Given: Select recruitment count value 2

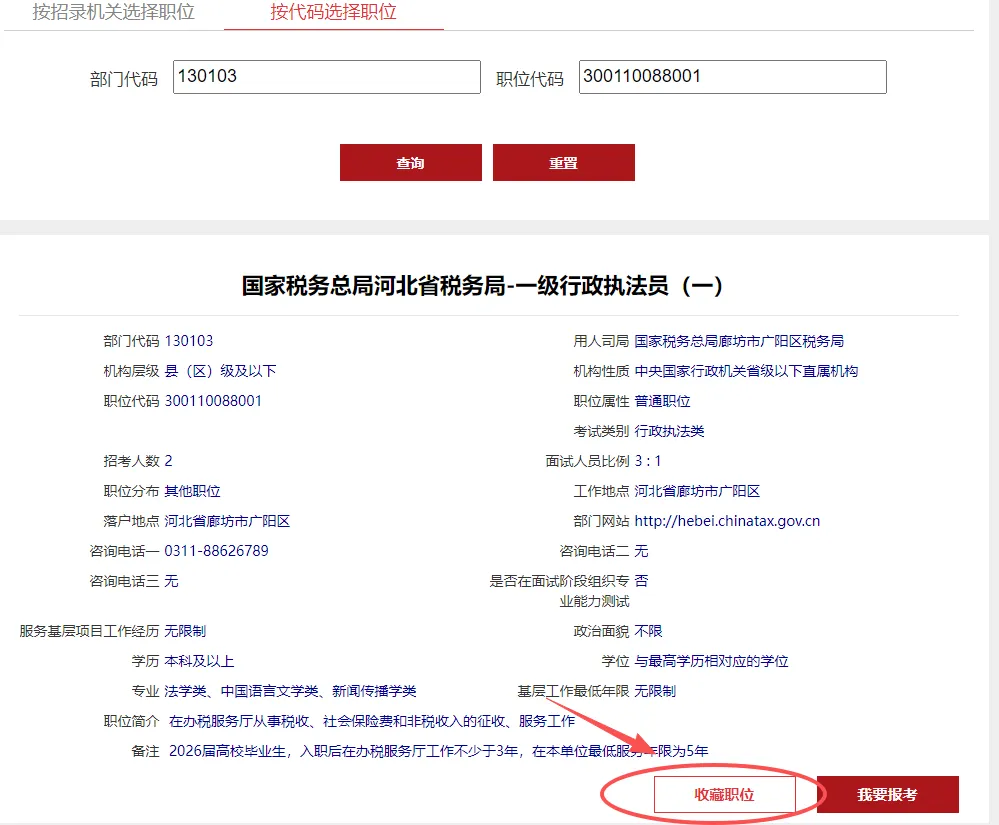Looking at the screenshot, I should pyautogui.click(x=168, y=461).
